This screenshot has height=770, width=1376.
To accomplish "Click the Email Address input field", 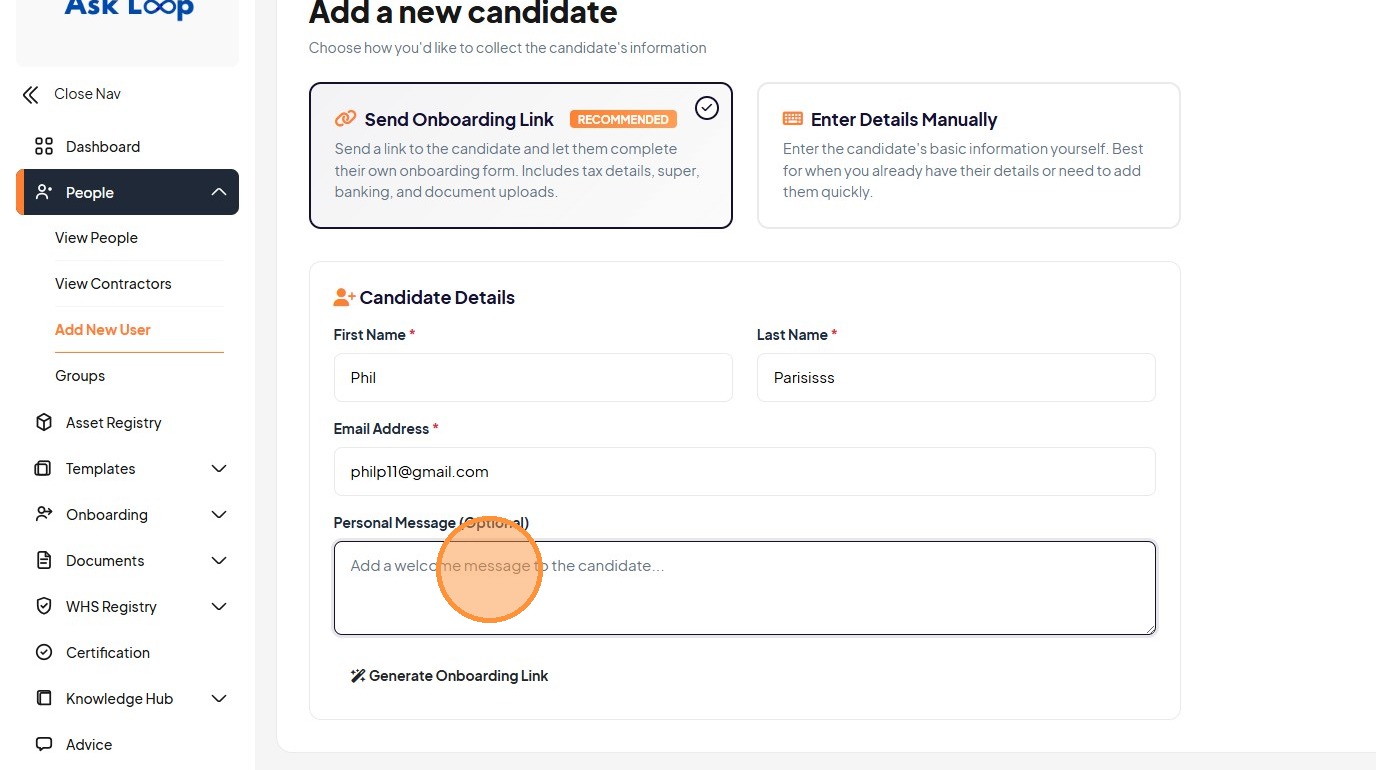I will click(x=744, y=472).
